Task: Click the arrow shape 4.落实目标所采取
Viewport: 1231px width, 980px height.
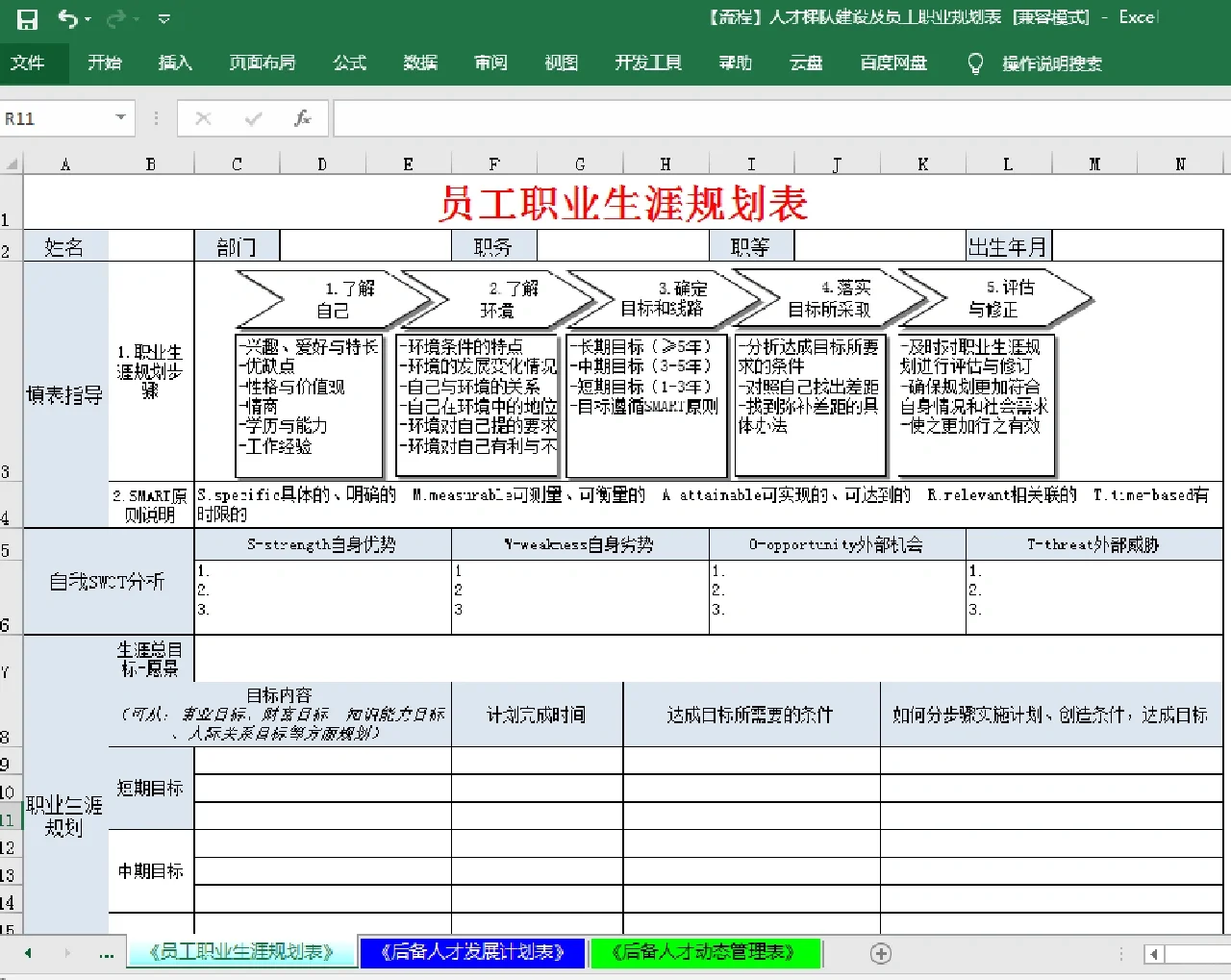Action: pos(831,299)
